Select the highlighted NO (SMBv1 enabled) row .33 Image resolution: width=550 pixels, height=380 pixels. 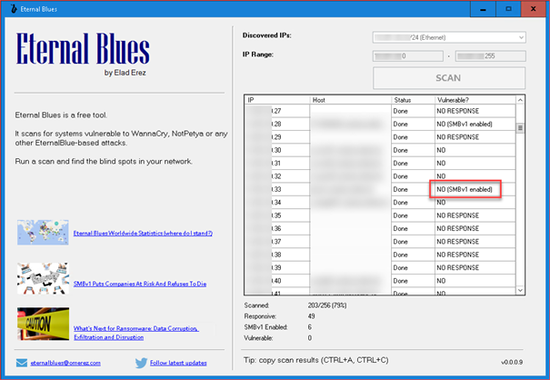(x=380, y=189)
